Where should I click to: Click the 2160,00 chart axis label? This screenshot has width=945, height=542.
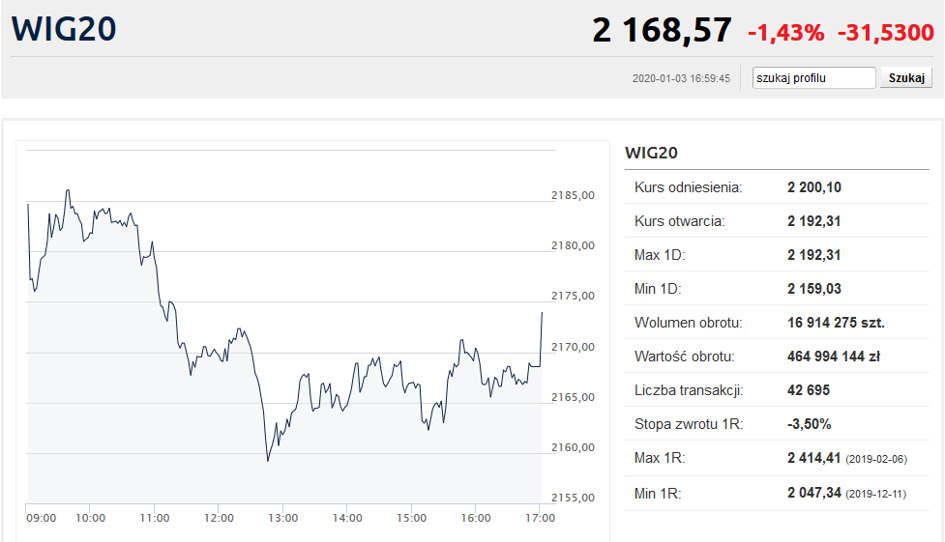point(573,447)
